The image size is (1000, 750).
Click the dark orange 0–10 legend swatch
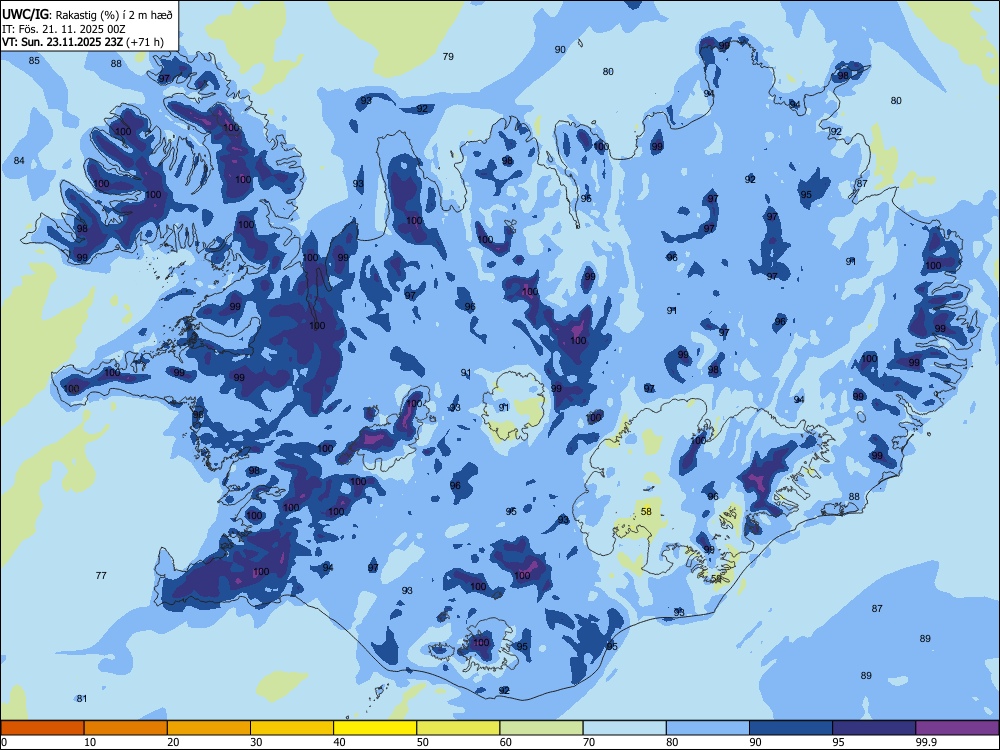coord(42,728)
